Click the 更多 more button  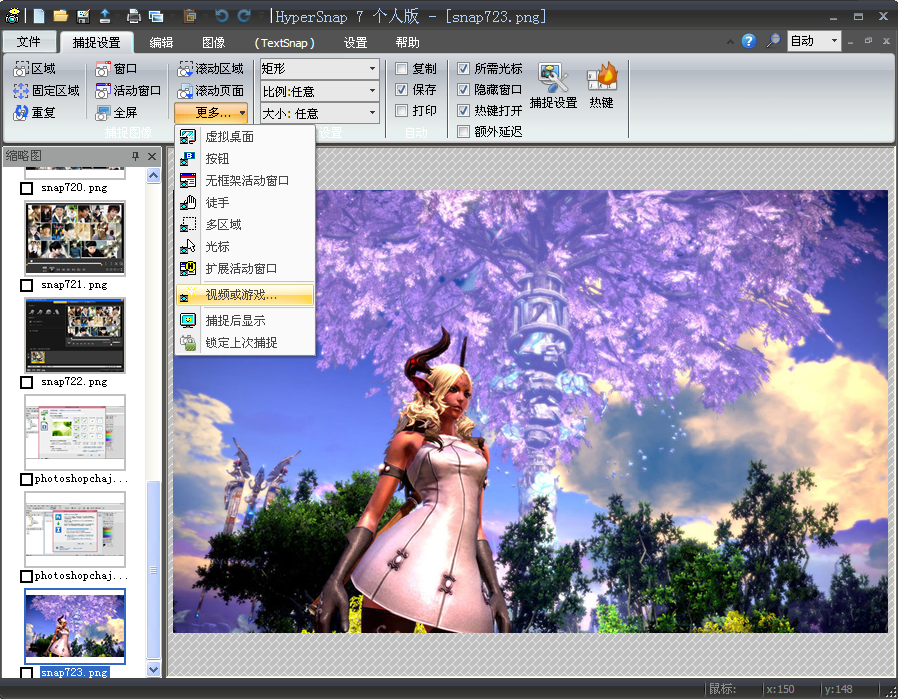(210, 113)
